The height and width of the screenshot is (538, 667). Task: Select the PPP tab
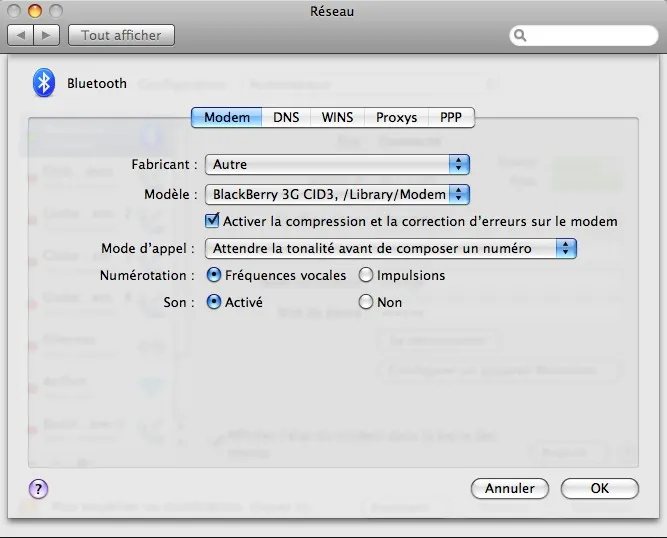click(x=451, y=117)
